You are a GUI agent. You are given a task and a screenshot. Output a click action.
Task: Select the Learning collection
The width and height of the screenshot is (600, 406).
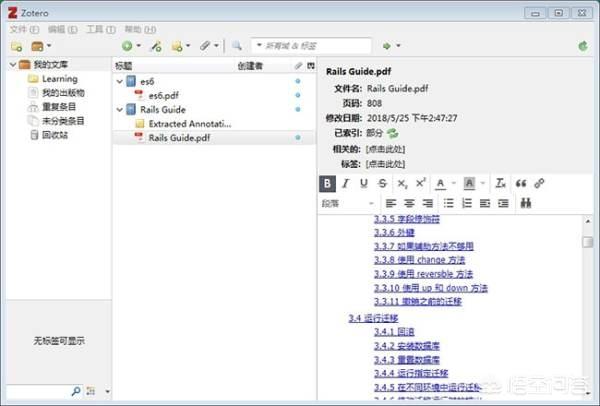tap(60, 79)
